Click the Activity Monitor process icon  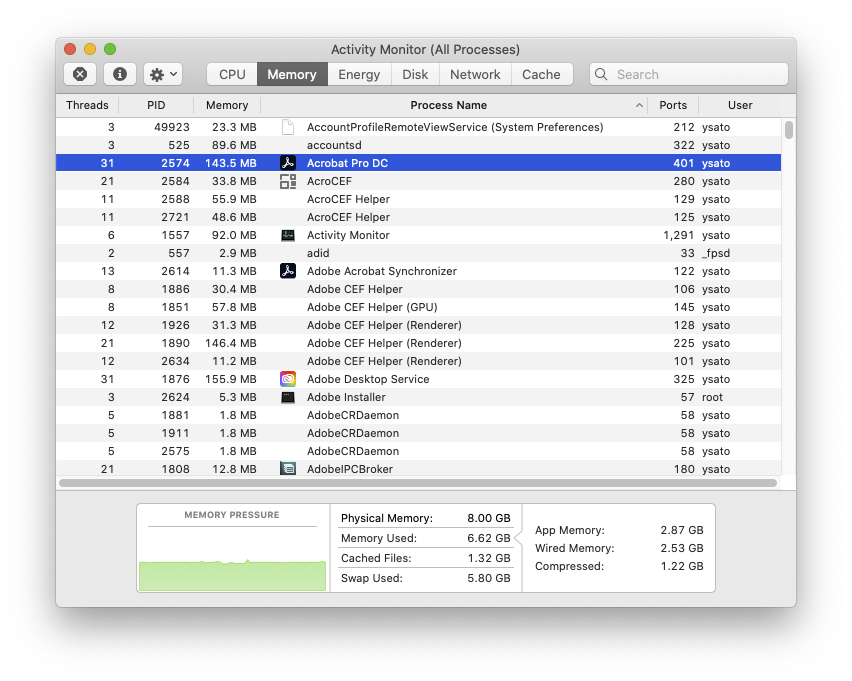coord(288,235)
